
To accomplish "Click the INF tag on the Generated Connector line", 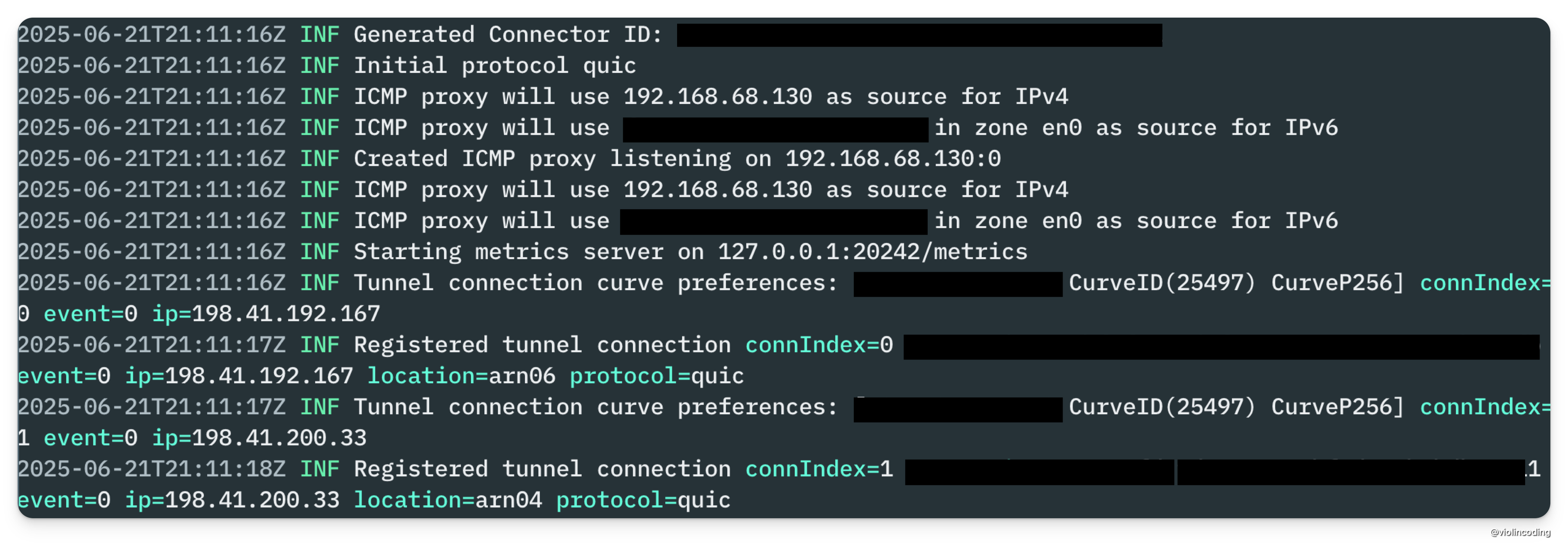I will point(320,34).
